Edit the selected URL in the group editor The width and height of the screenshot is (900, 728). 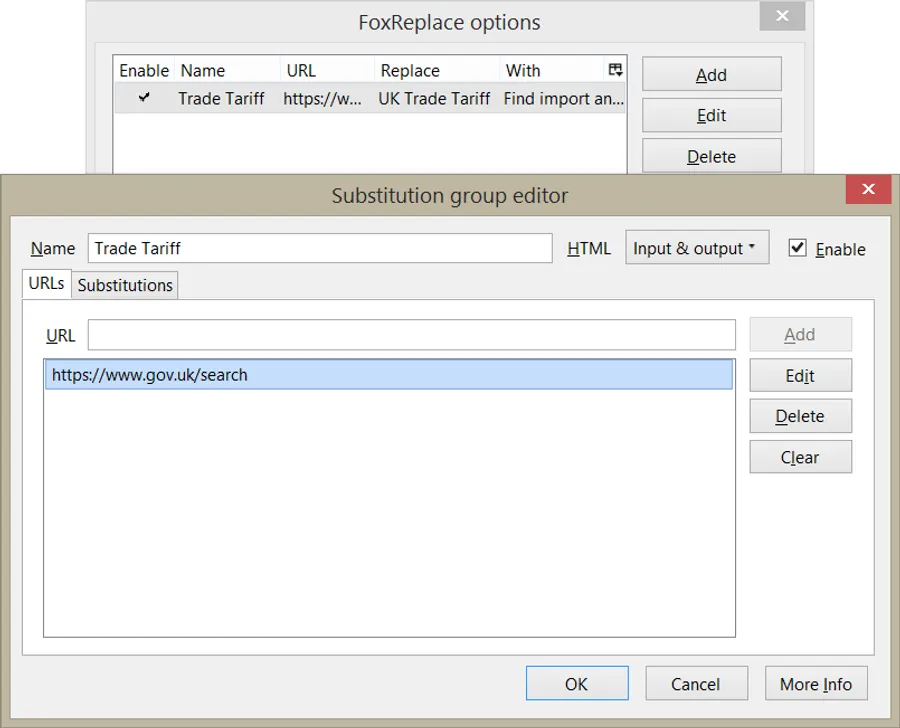coord(800,375)
